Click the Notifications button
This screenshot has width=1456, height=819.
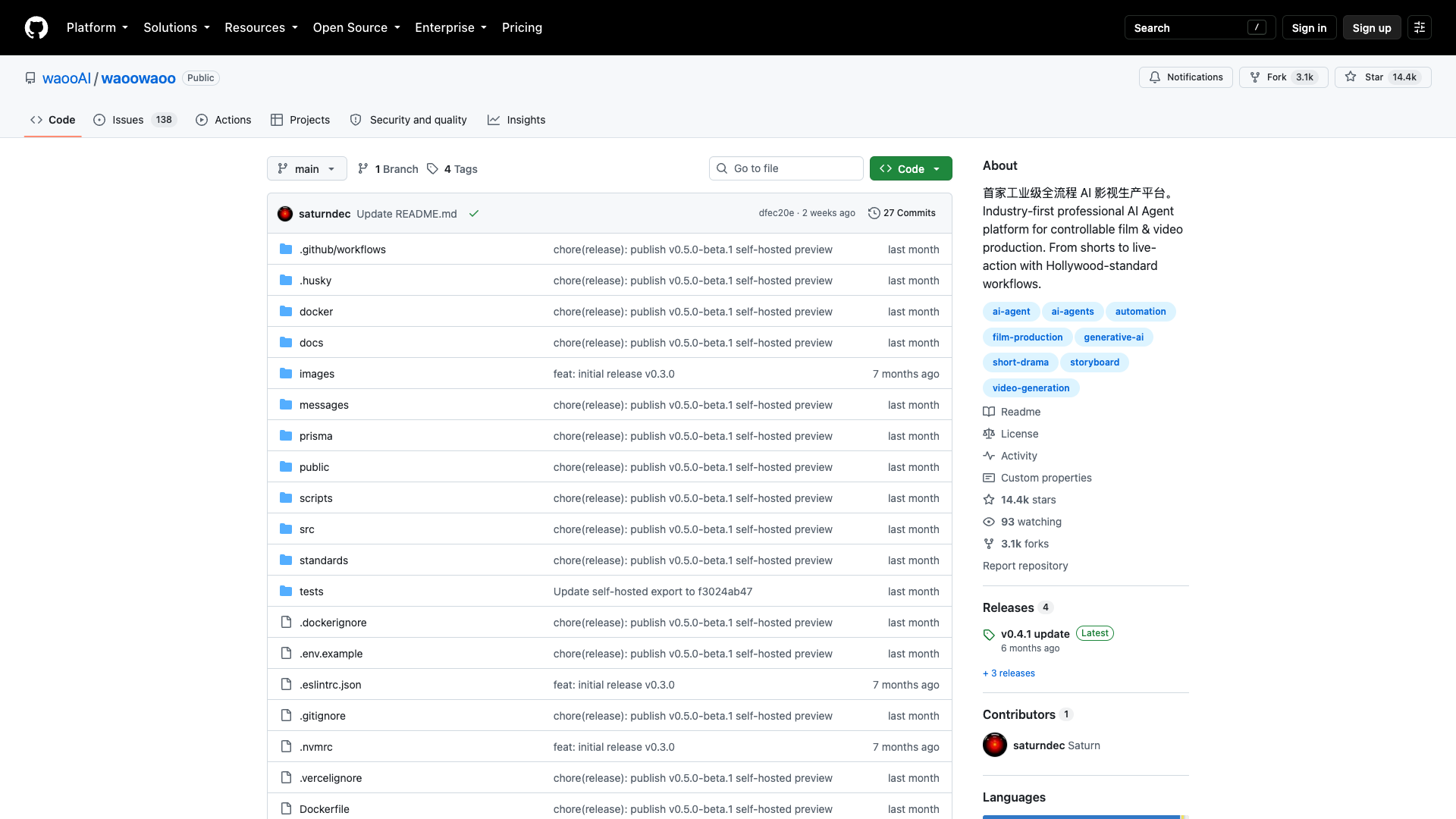[x=1186, y=77]
